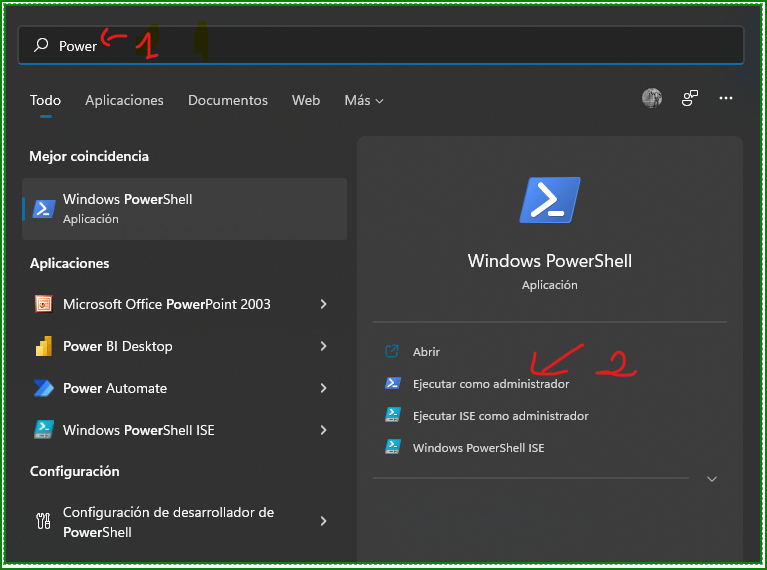Expand arrow for PowerPoint 2003 result
The width and height of the screenshot is (767, 570).
(323, 304)
